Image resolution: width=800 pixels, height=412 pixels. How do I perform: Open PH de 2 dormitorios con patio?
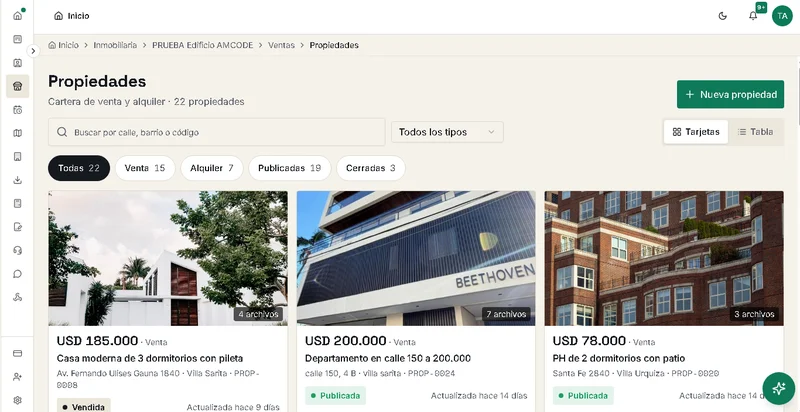click(x=618, y=358)
